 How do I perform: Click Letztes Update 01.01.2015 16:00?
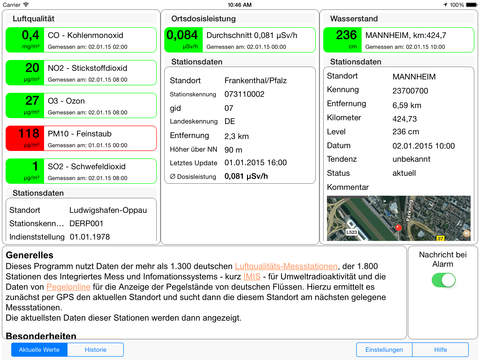(x=255, y=163)
